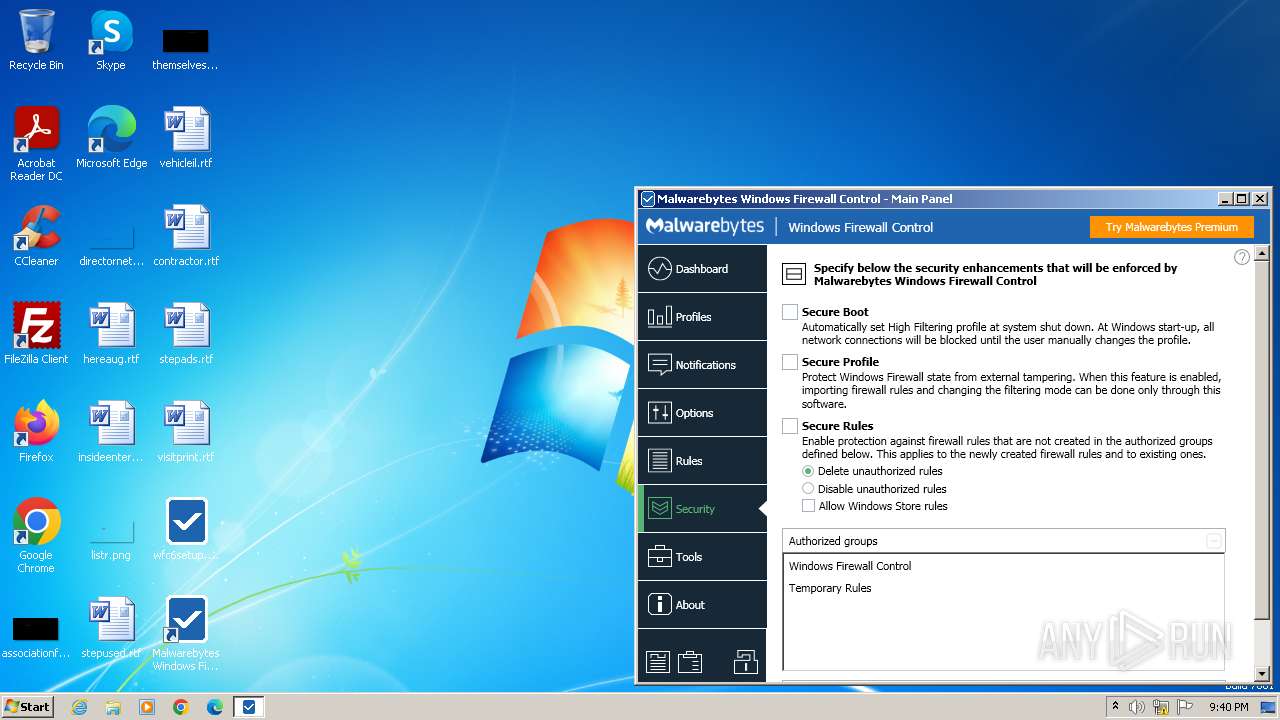The height and width of the screenshot is (720, 1280).
Task: Open Windows Media Player from taskbar
Action: click(x=147, y=707)
